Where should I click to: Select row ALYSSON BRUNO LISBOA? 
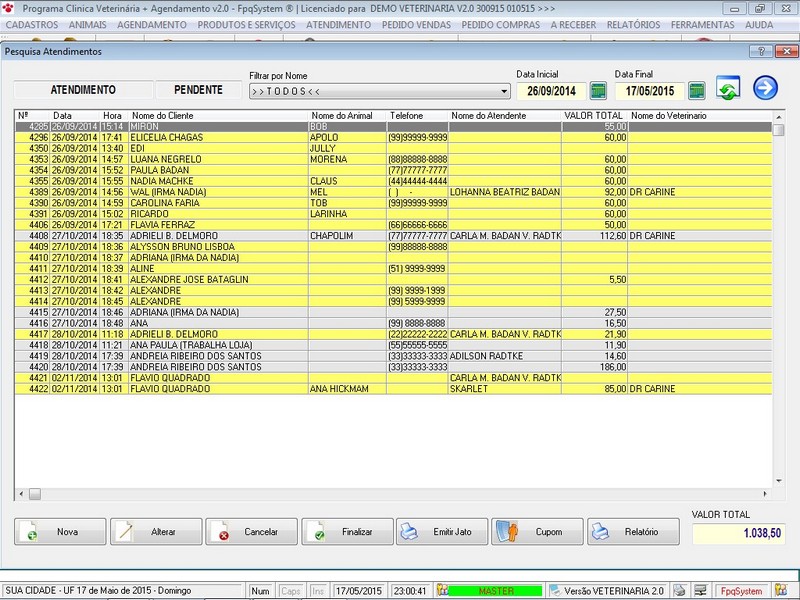point(393,247)
